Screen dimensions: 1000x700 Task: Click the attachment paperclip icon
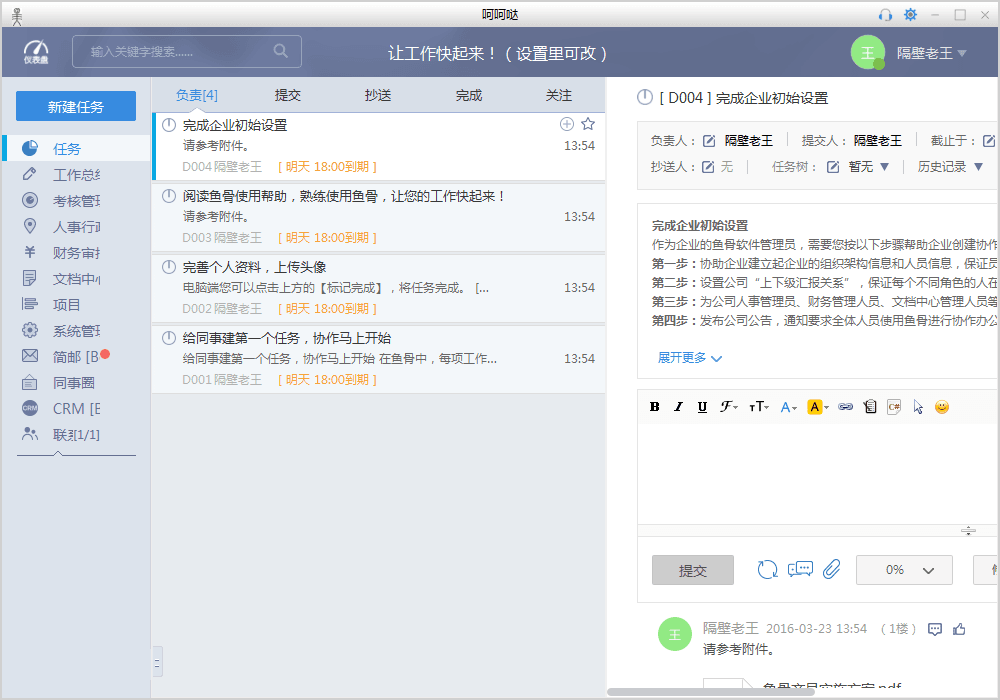(832, 569)
